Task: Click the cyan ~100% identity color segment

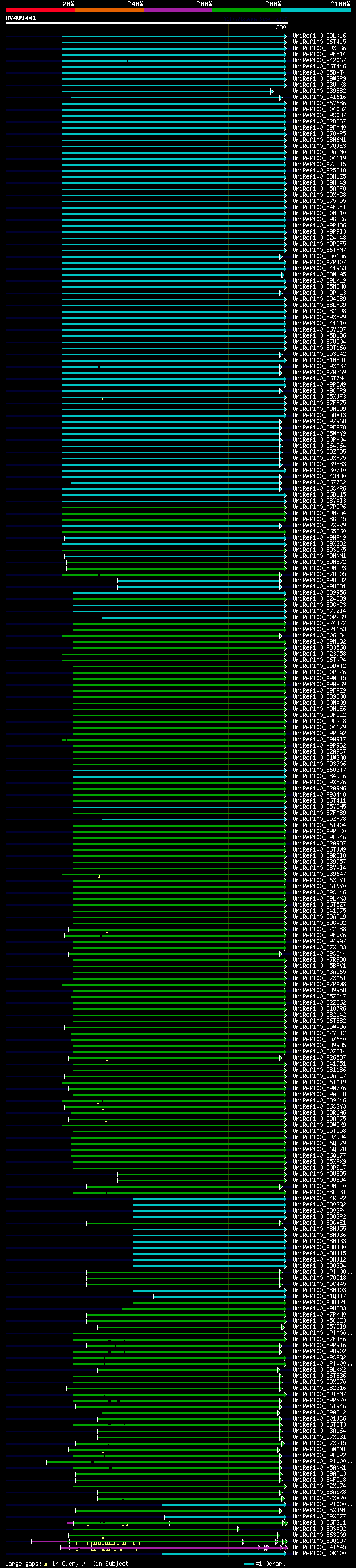Action: tap(316, 10)
